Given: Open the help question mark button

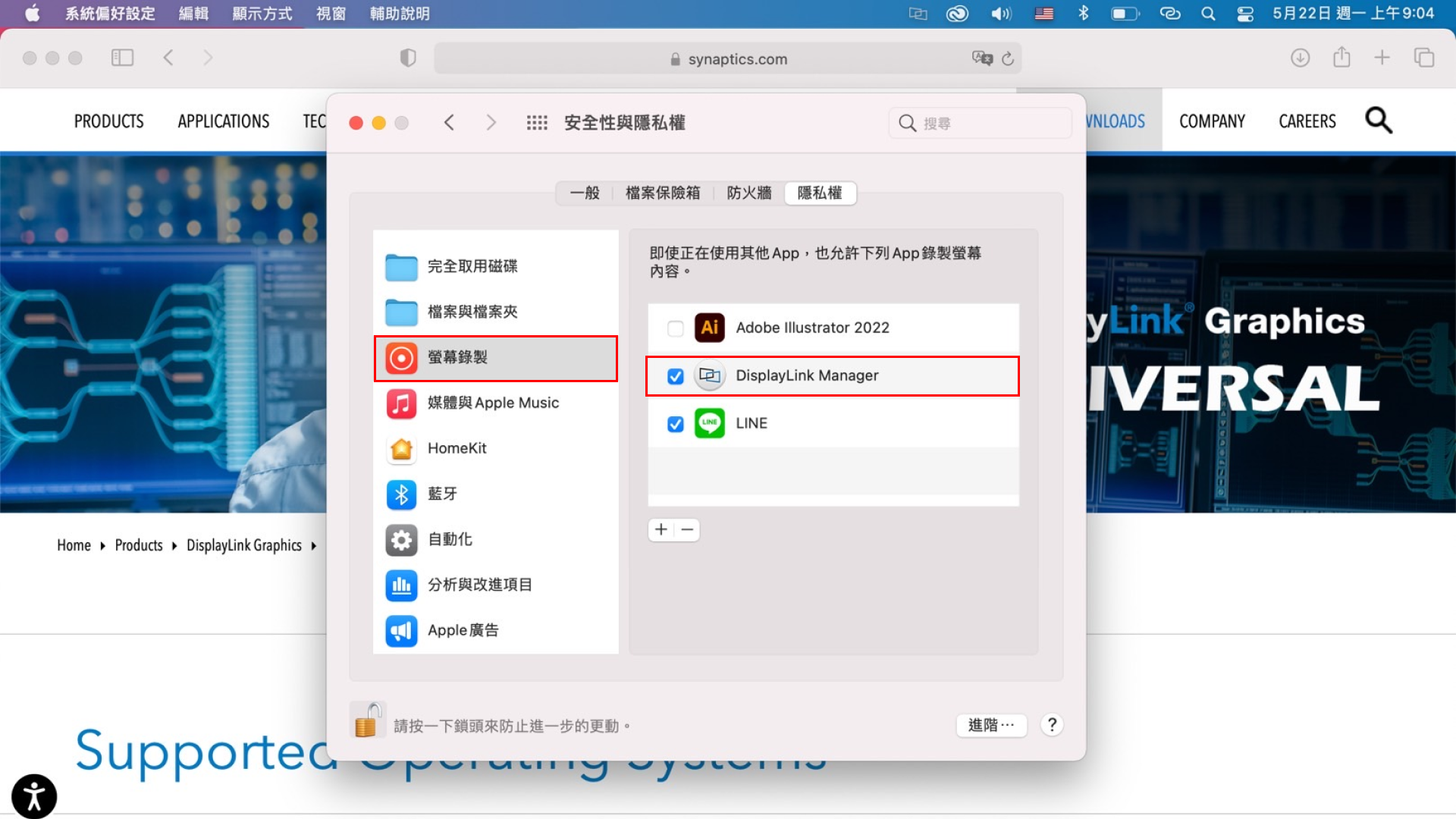Looking at the screenshot, I should coord(1052,725).
